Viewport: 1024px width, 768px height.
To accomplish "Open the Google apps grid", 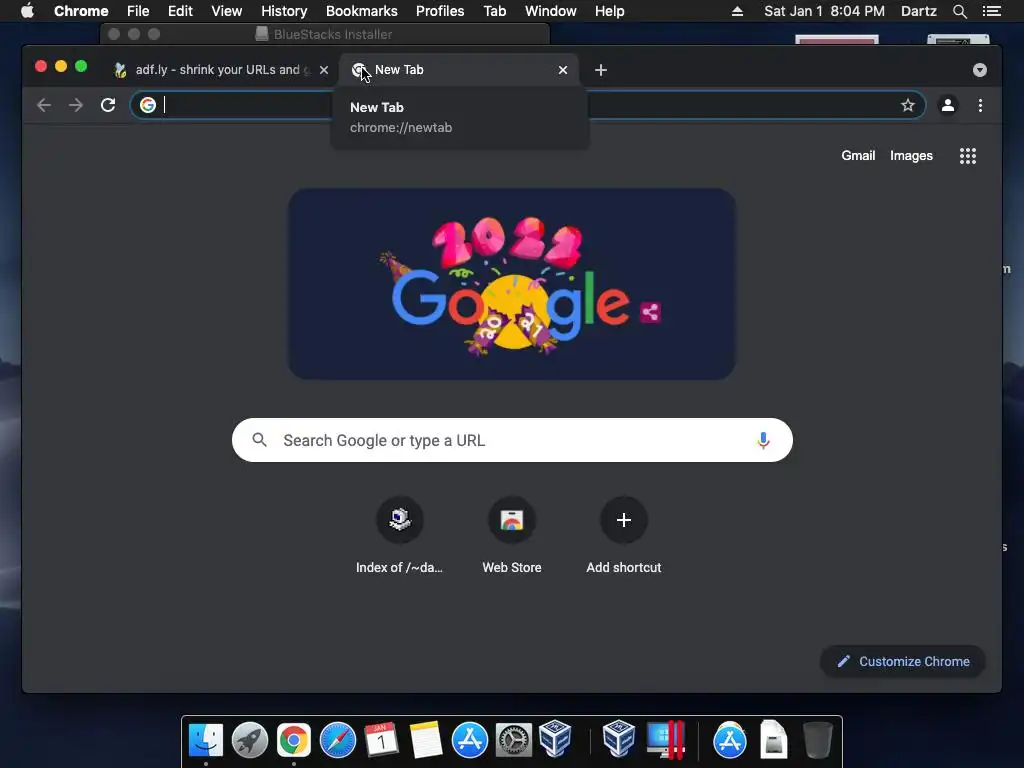I will [x=968, y=155].
